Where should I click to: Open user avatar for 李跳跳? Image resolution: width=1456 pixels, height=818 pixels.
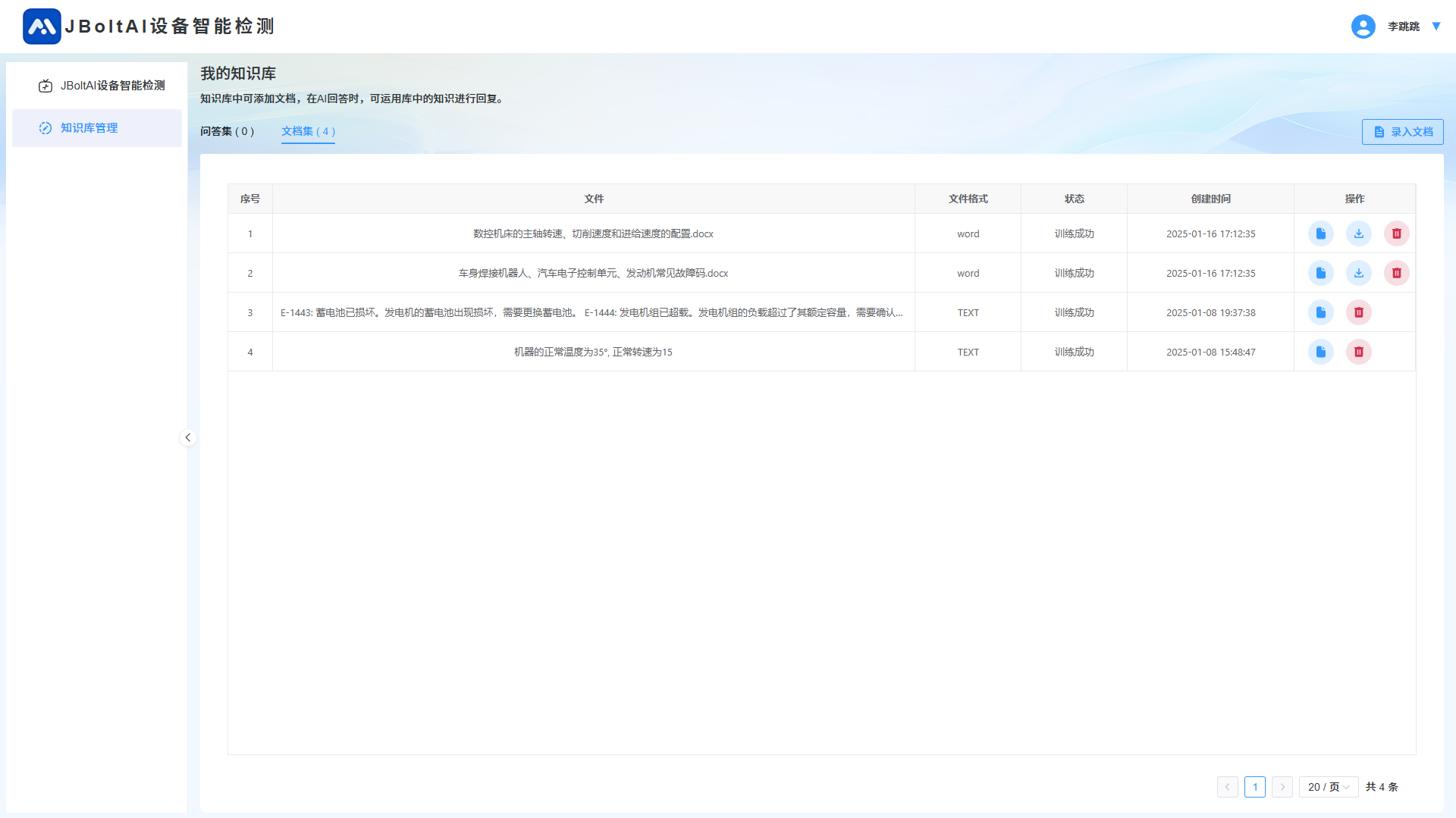coord(1363,27)
